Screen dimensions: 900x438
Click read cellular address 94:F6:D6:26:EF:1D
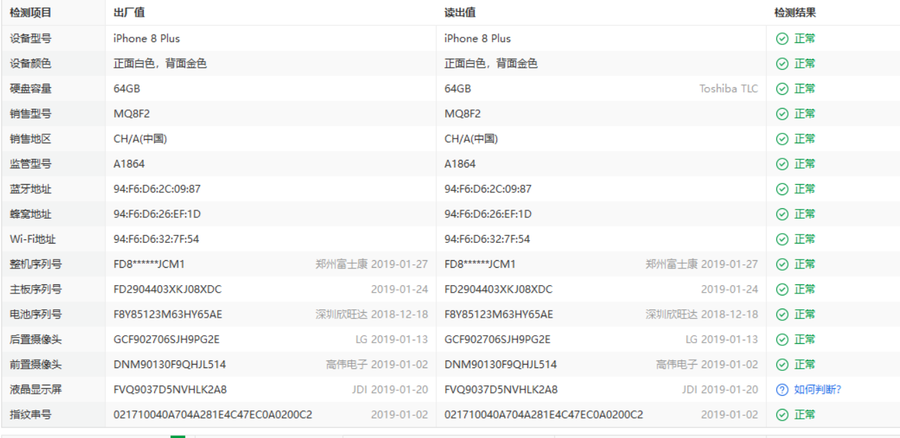tap(488, 214)
